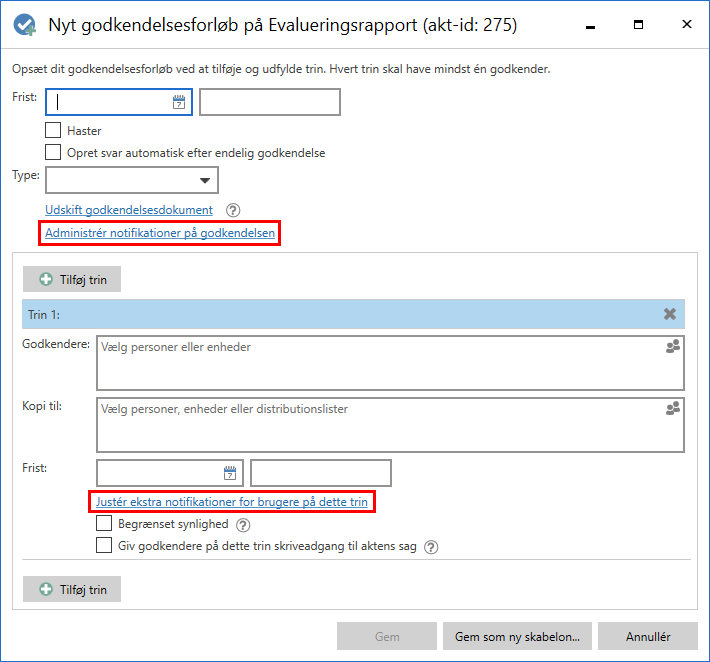Close the dialog window
Viewport: 710px width, 662px height.
tap(686, 24)
